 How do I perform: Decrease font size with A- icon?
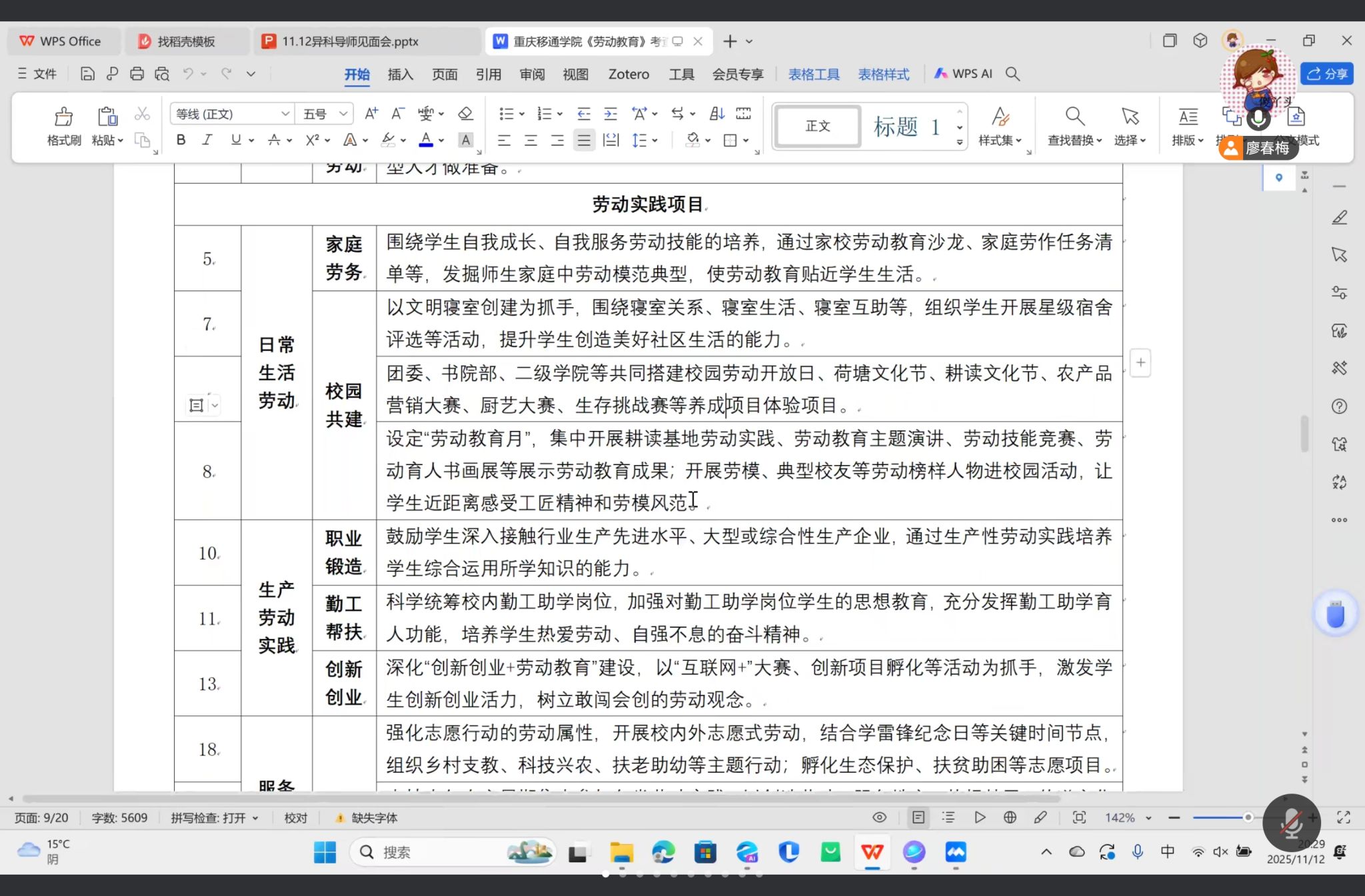[398, 114]
